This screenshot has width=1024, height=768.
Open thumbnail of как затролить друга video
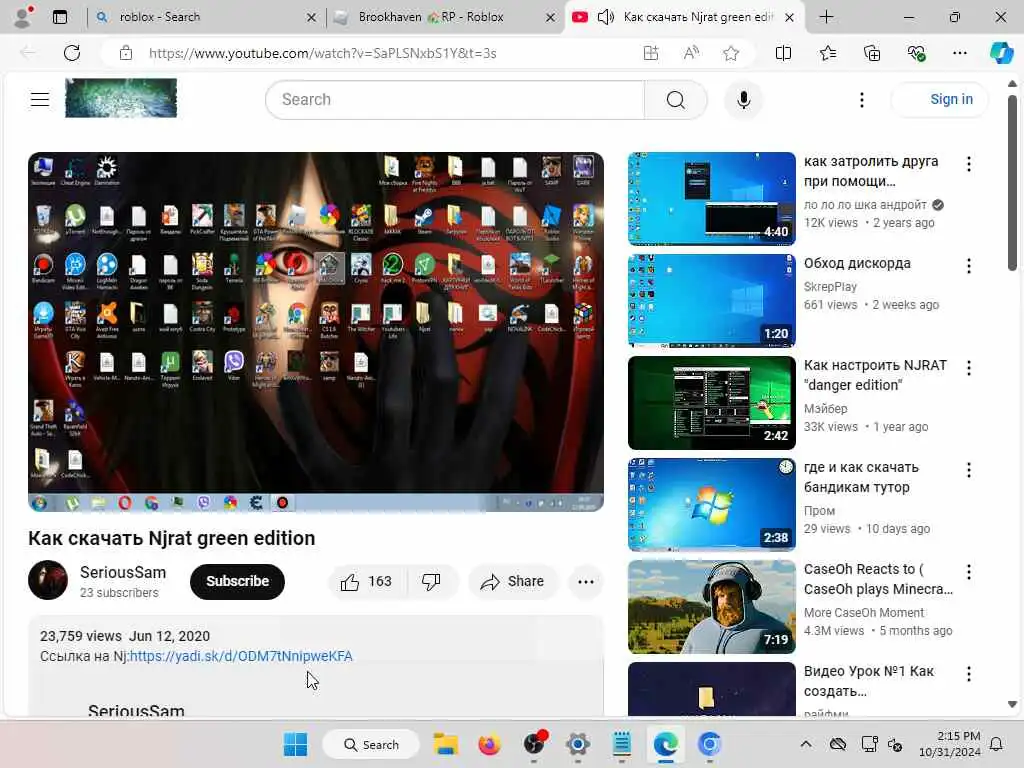click(x=712, y=199)
